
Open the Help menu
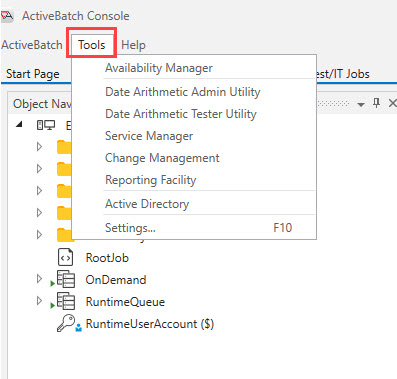133,45
